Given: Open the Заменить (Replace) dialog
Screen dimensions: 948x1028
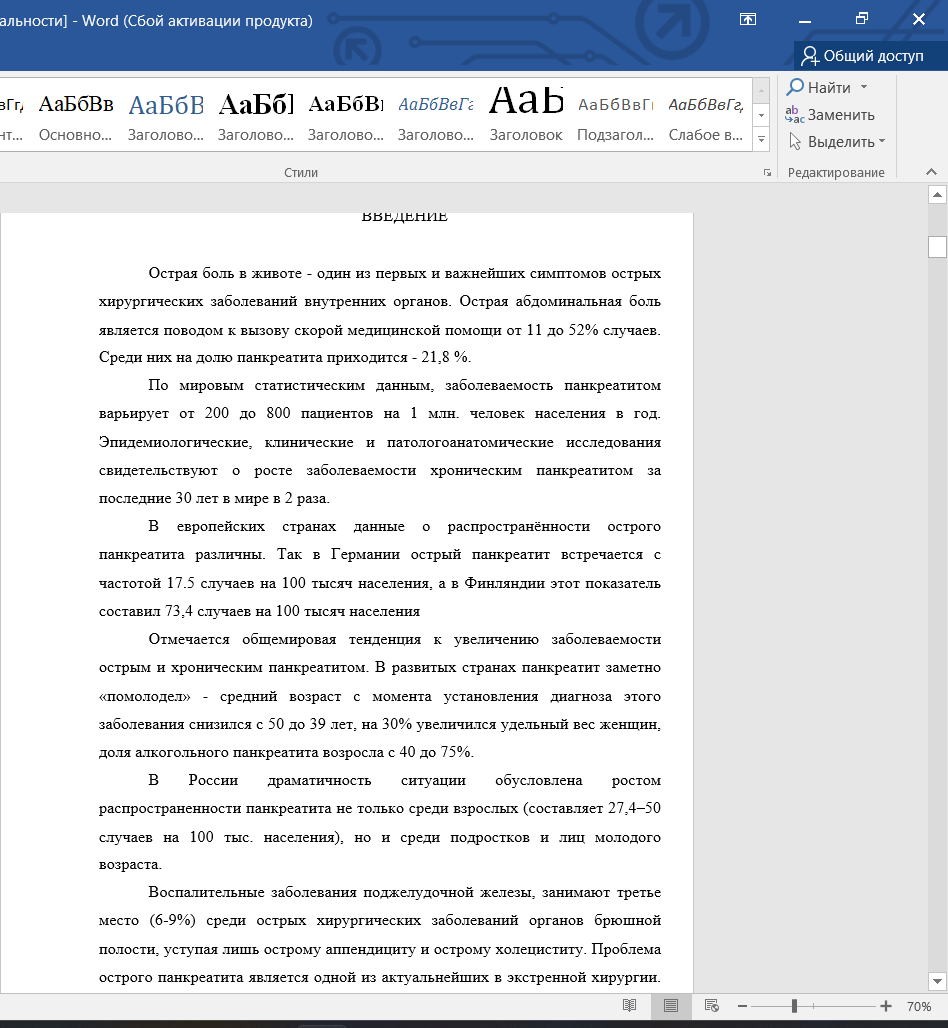Looking at the screenshot, I should [x=830, y=115].
